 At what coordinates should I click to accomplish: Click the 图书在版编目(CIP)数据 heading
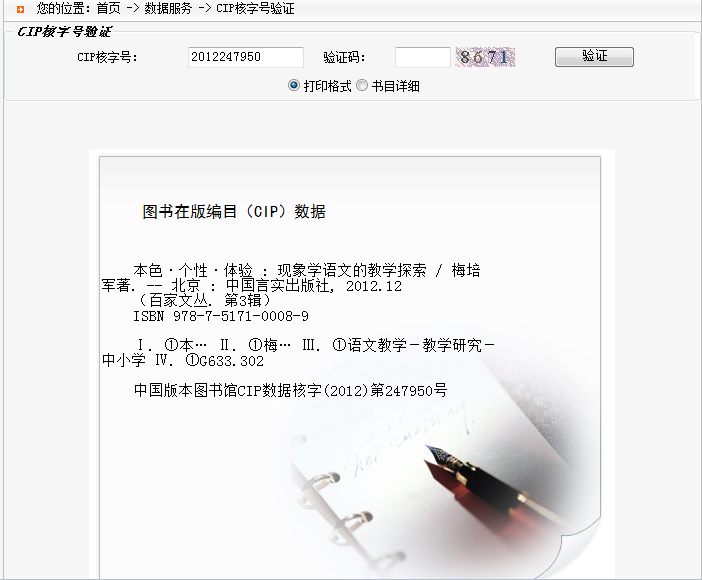click(234, 211)
